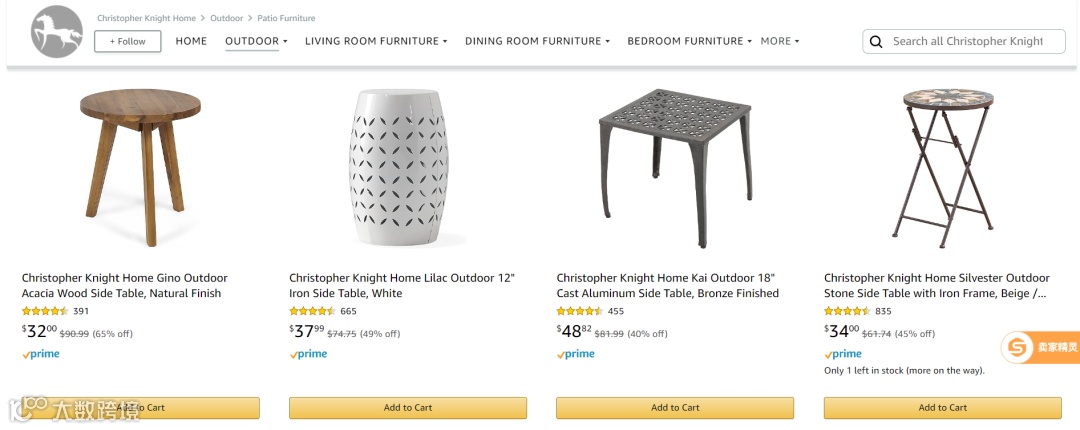This screenshot has height=430, width=1080.
Task: Click the search magnifying glass icon
Action: click(x=876, y=42)
